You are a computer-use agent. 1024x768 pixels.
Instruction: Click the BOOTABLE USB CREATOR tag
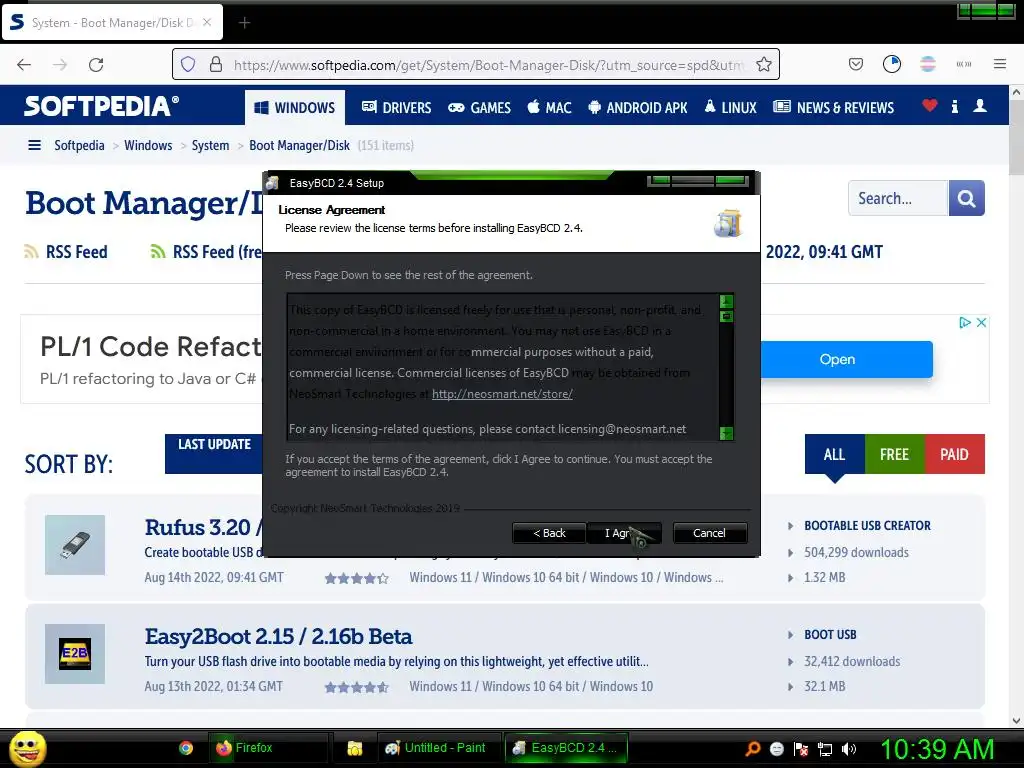pos(867,526)
